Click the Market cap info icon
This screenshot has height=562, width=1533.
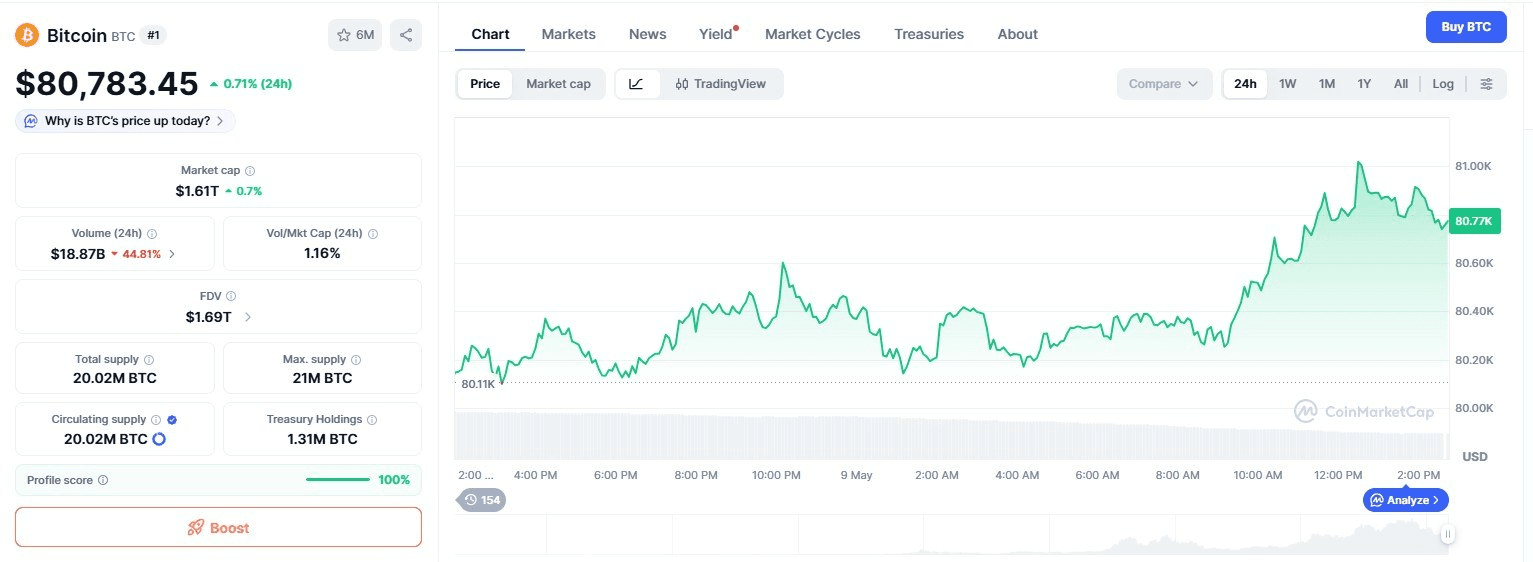pos(250,171)
